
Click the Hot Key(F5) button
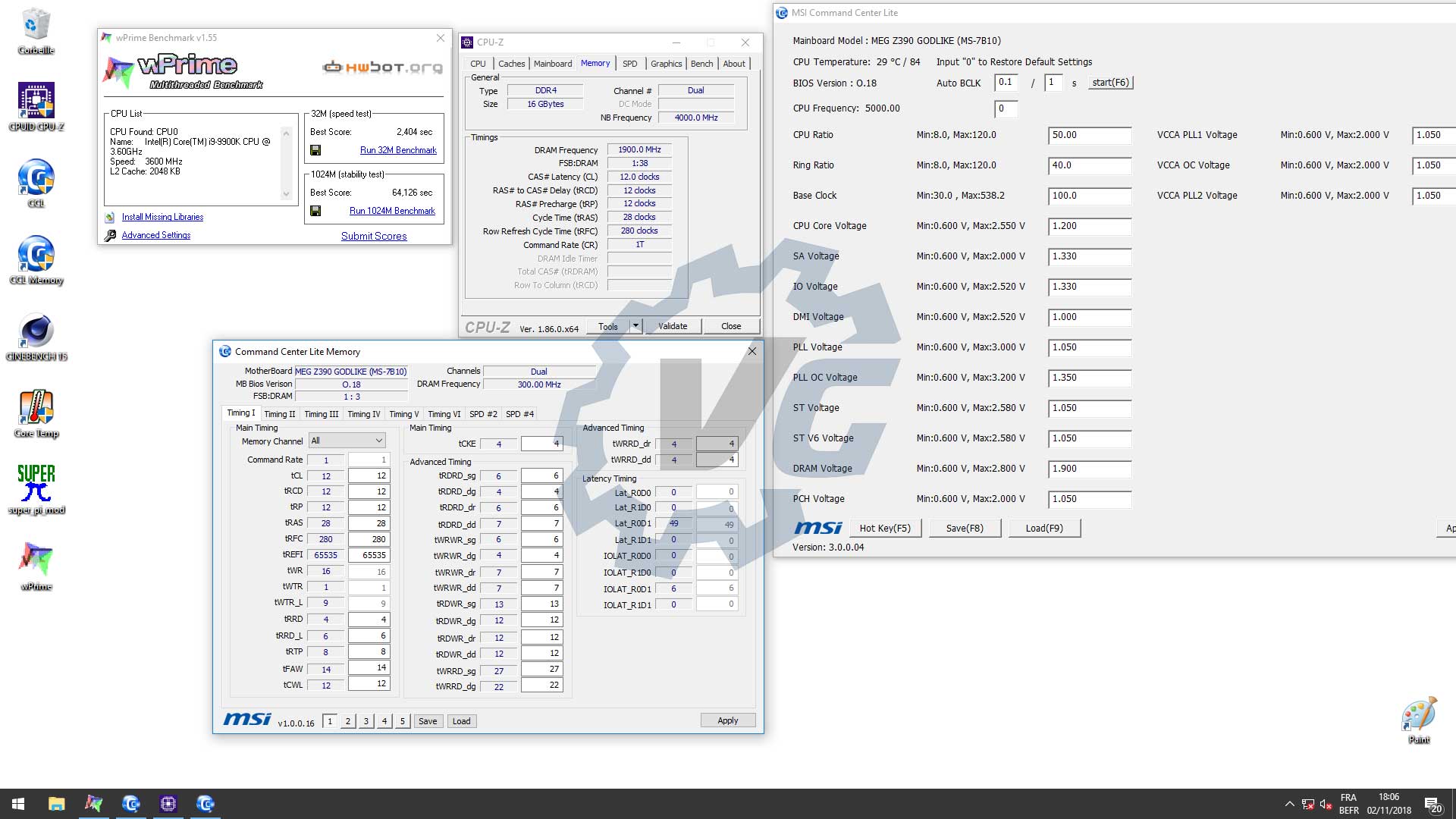click(x=885, y=529)
